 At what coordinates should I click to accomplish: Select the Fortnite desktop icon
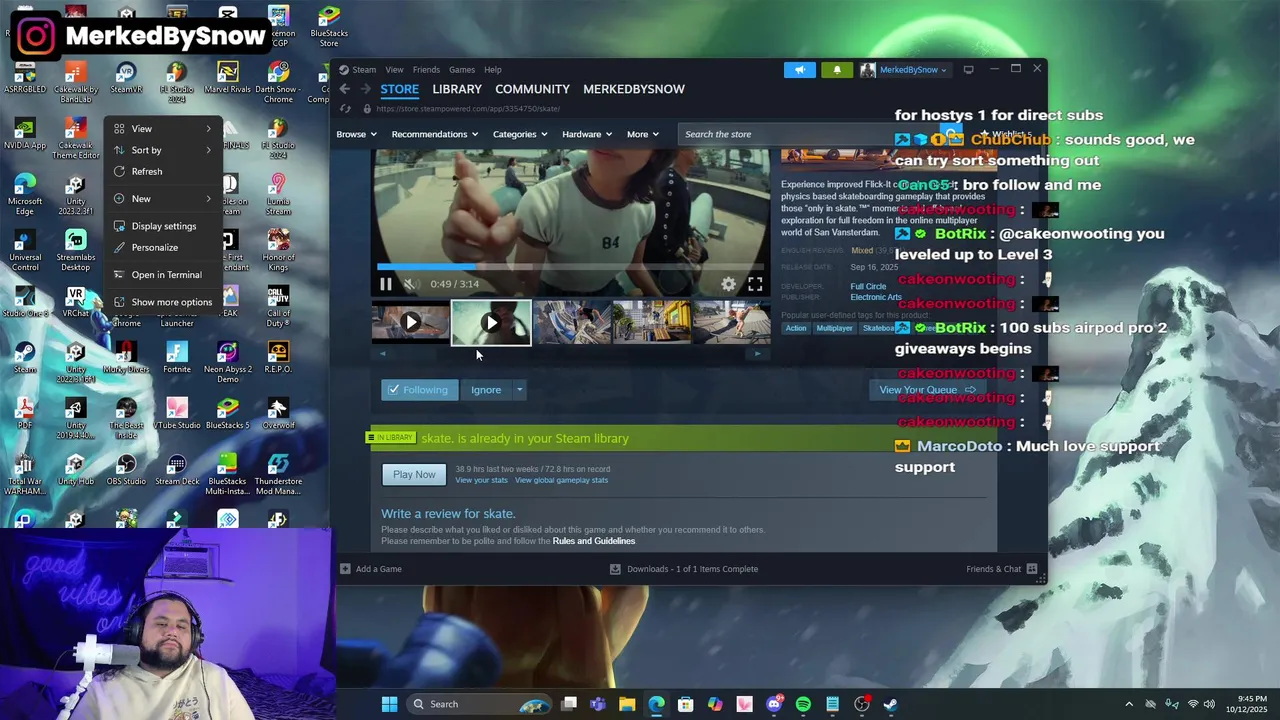(x=177, y=358)
